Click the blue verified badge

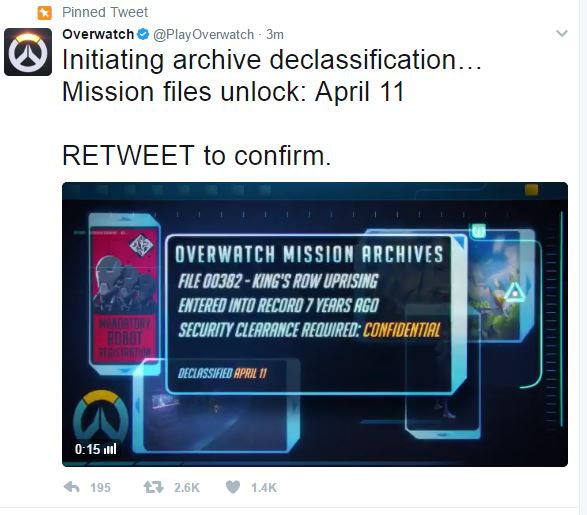[x=143, y=34]
